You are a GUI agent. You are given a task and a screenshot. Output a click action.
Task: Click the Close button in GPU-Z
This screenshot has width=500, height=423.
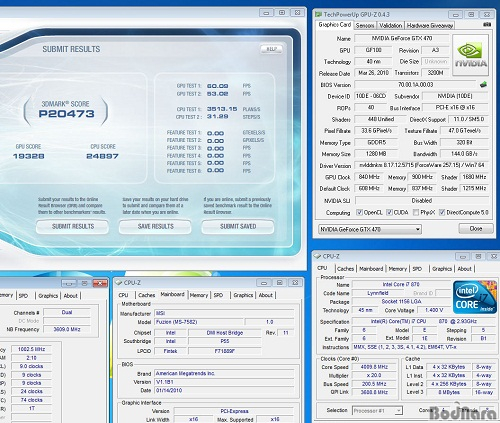(476, 229)
